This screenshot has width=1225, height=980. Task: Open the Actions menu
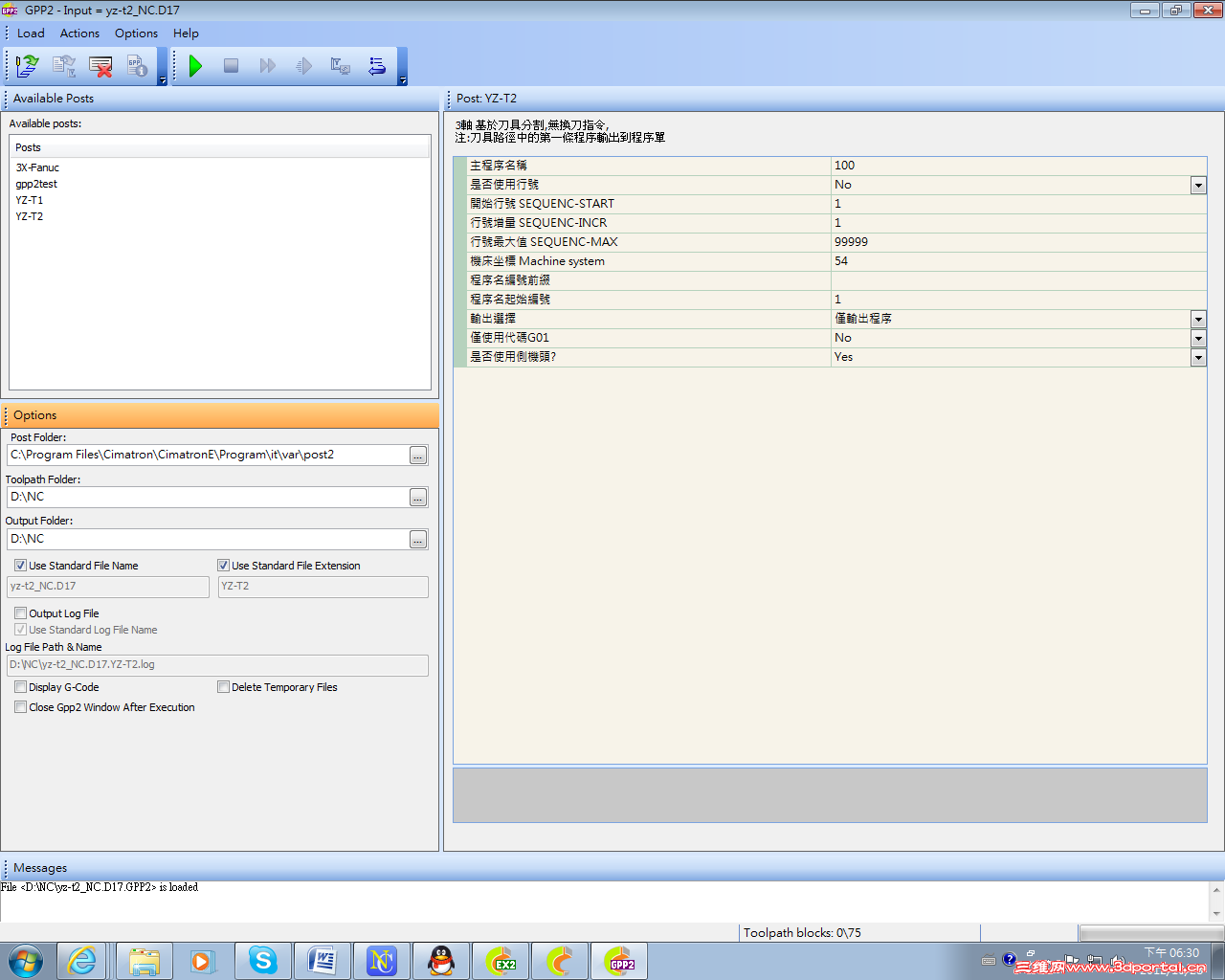[79, 33]
